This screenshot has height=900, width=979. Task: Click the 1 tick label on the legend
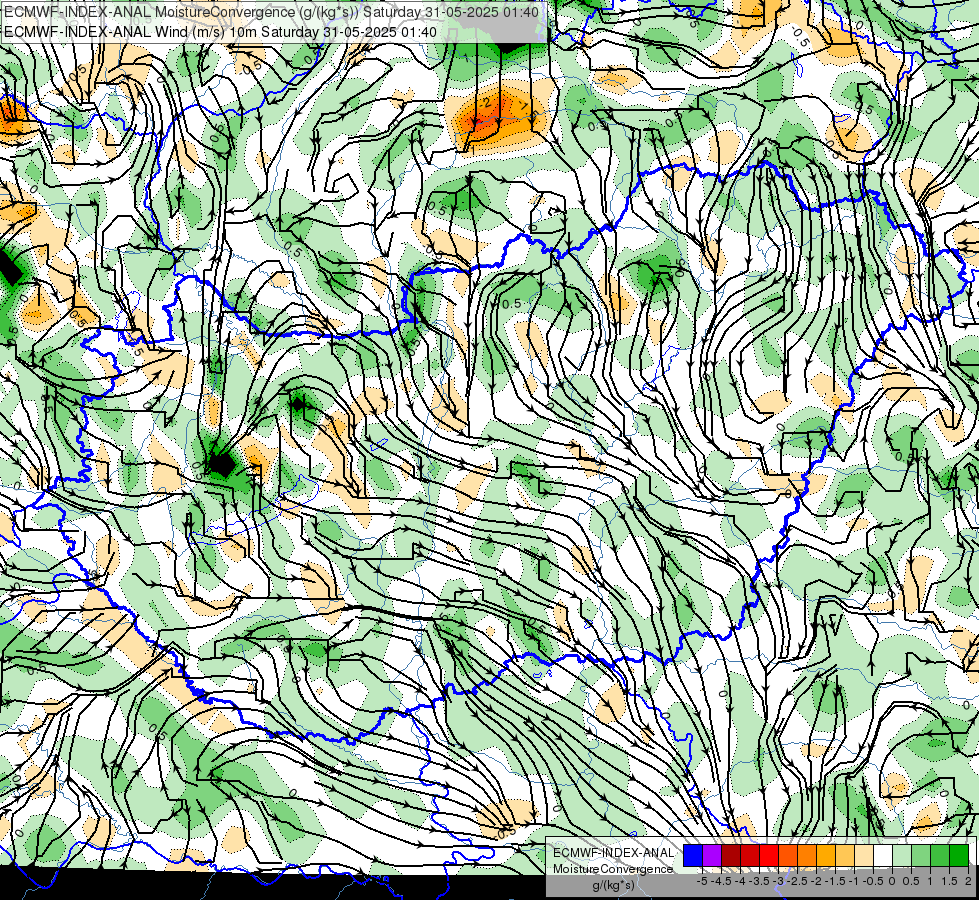pos(930,881)
